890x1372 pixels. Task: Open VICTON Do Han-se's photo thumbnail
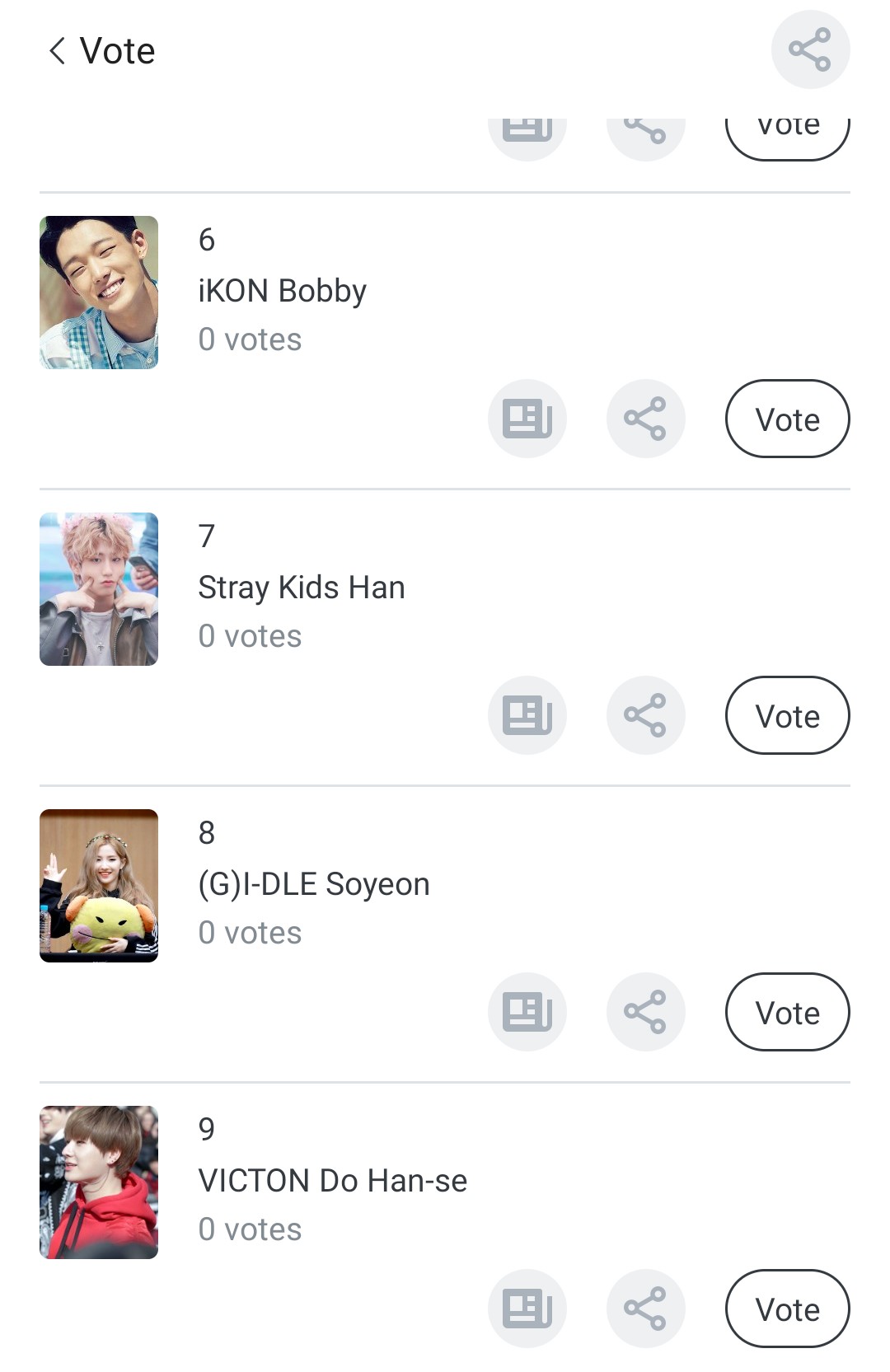(x=99, y=1182)
